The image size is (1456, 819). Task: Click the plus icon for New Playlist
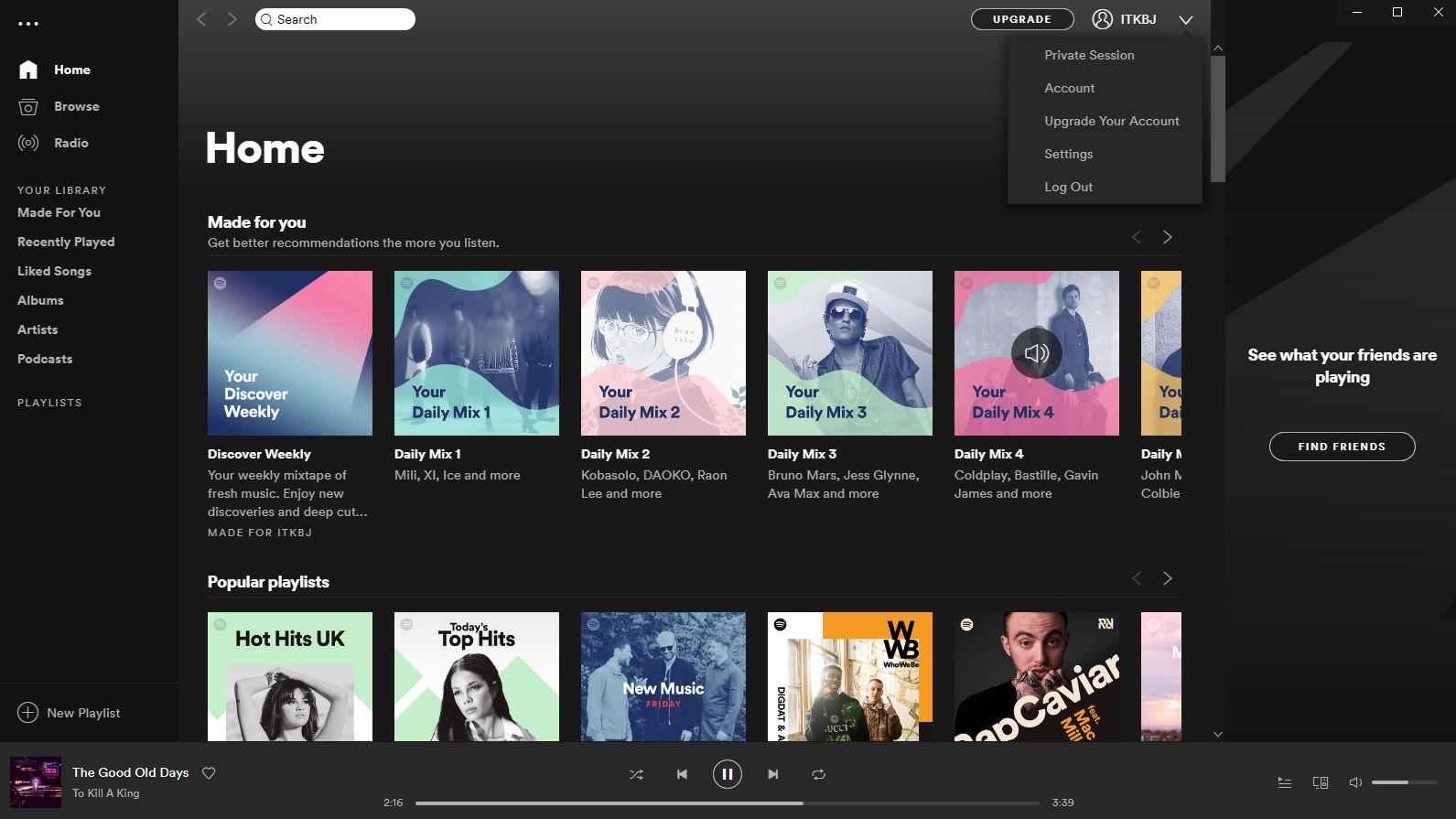[x=28, y=713]
